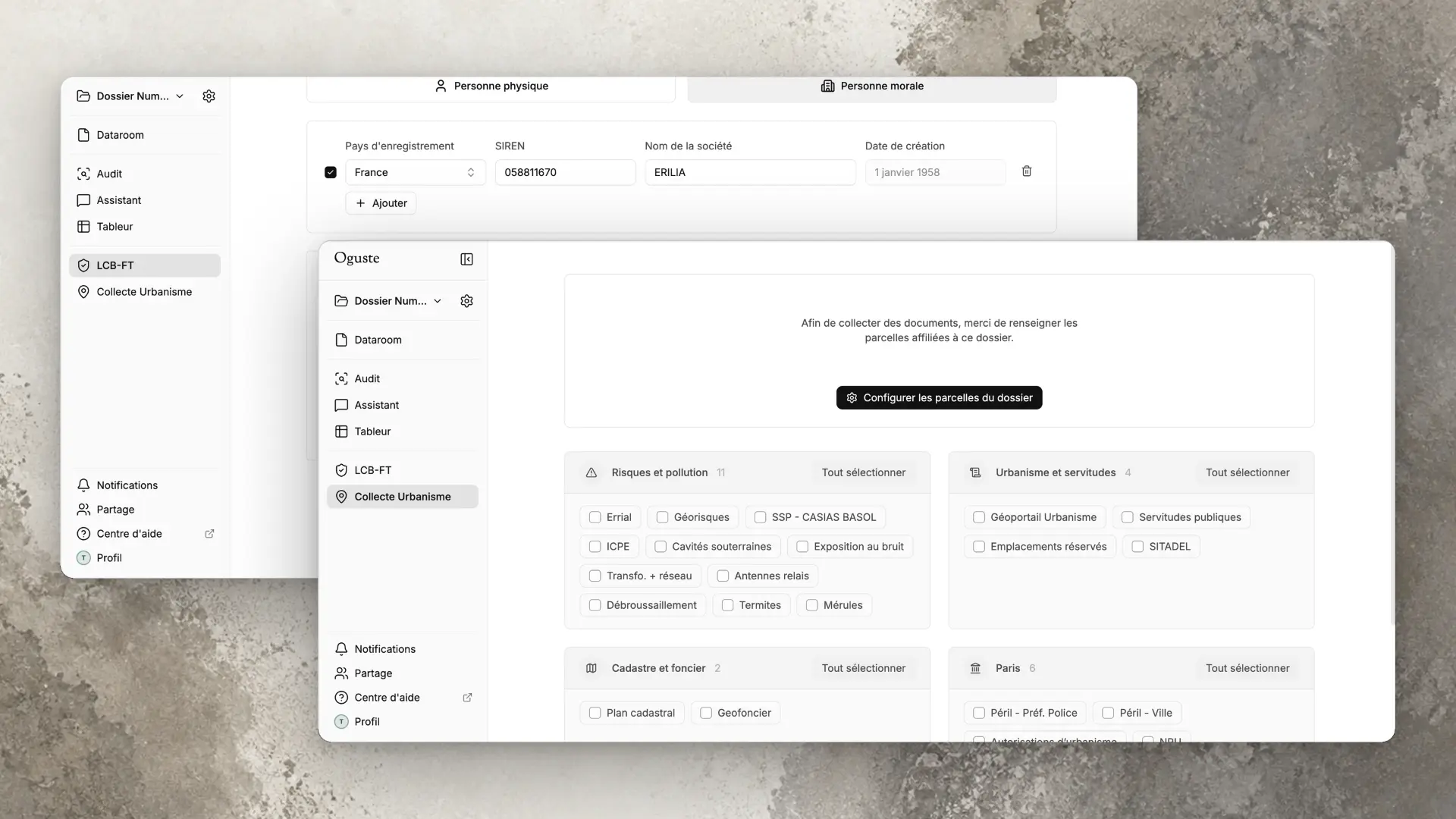The width and height of the screenshot is (1456, 819).
Task: Click the Centre d'aide external link icon in front window
Action: [467, 698]
